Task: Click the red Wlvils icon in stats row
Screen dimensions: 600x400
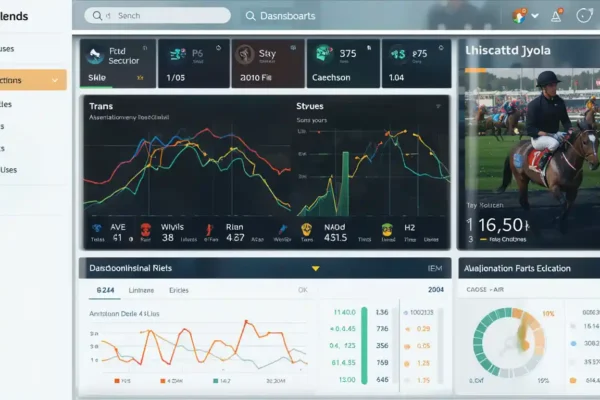Action: 146,228
